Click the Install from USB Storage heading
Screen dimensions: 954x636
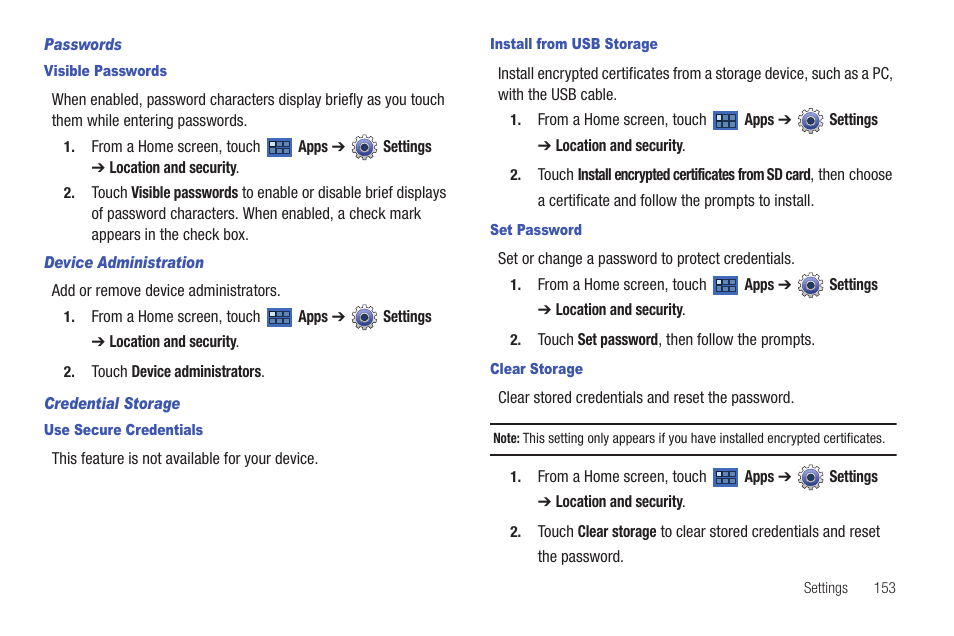pyautogui.click(x=574, y=44)
